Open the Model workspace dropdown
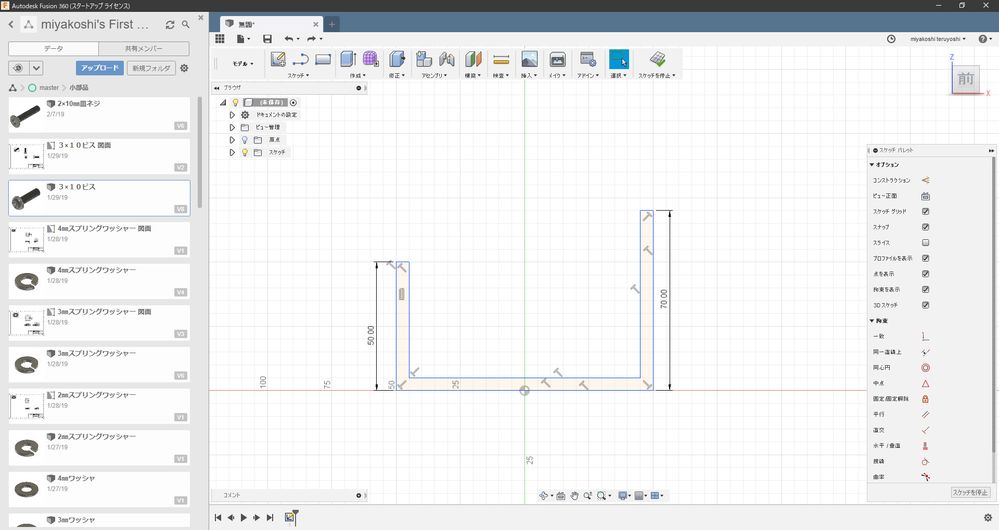This screenshot has height=530, width=999. point(242,64)
